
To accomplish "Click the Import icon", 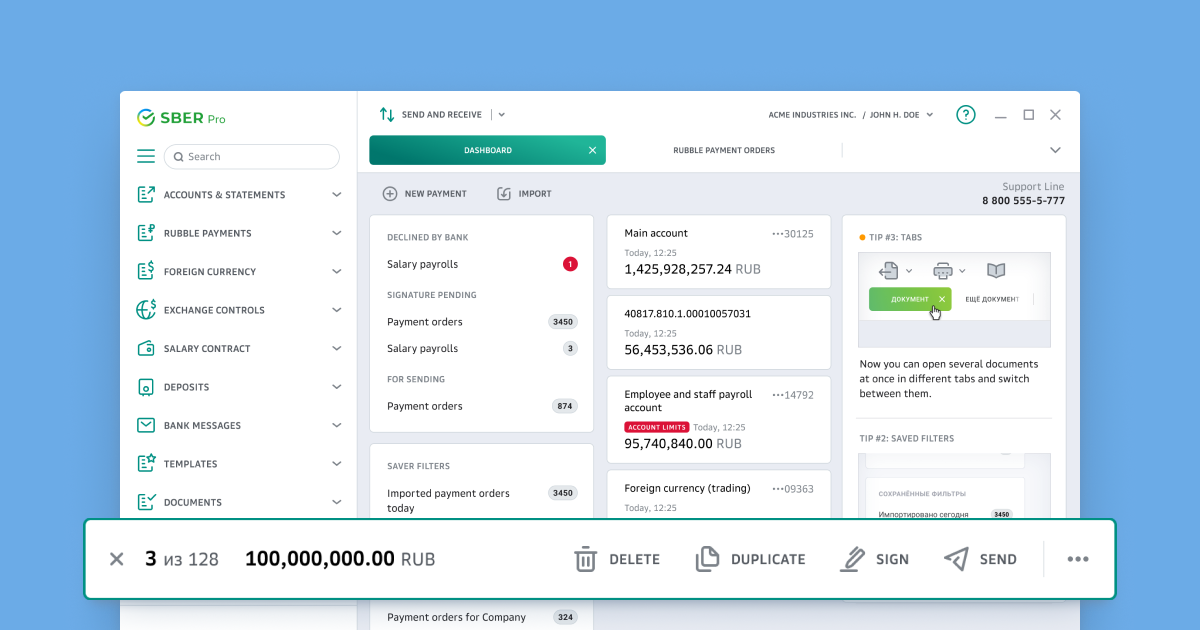I will click(504, 194).
